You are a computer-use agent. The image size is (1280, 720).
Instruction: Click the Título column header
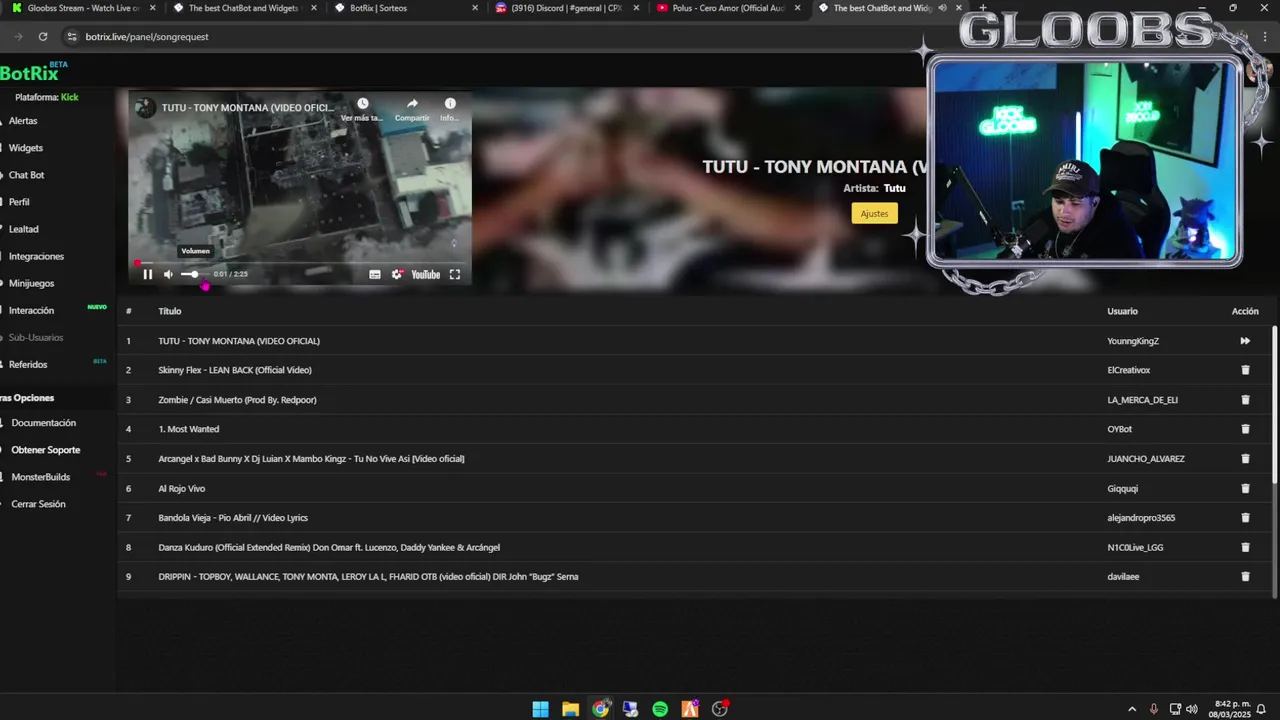pos(170,311)
